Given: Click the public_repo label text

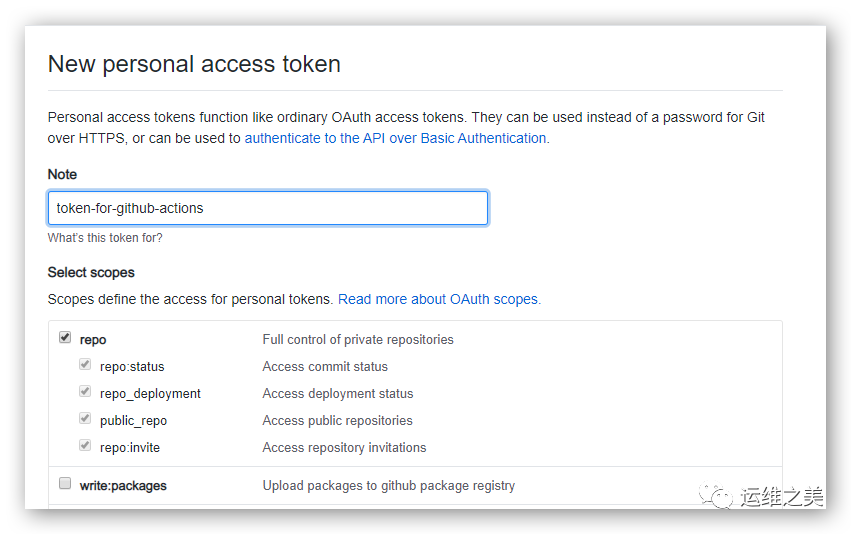Looking at the screenshot, I should [x=134, y=421].
